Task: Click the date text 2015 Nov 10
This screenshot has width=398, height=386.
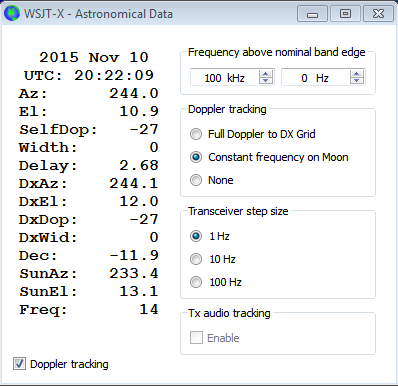Action: [94, 57]
